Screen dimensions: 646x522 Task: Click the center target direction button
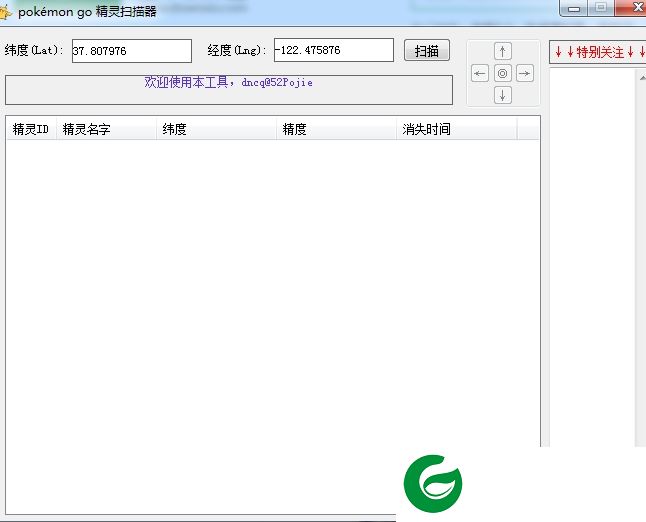503,73
